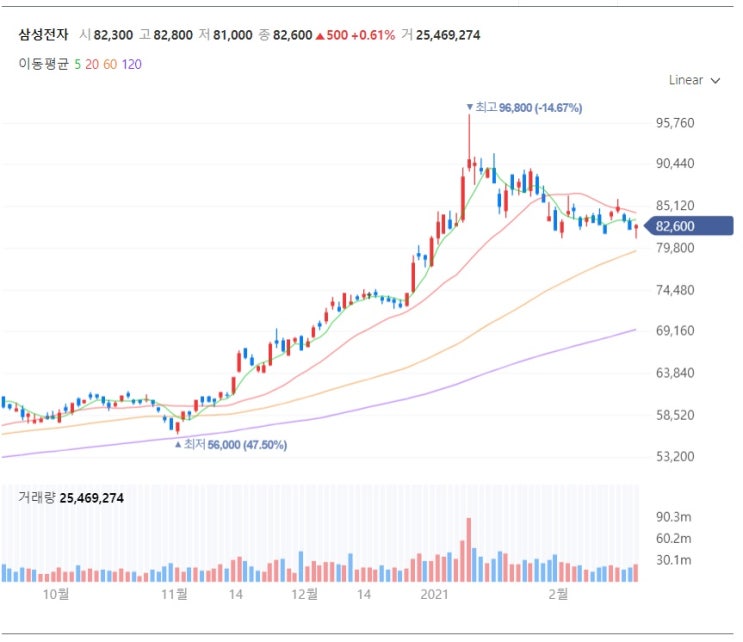
Task: Open the Linear scale dropdown
Action: (694, 80)
